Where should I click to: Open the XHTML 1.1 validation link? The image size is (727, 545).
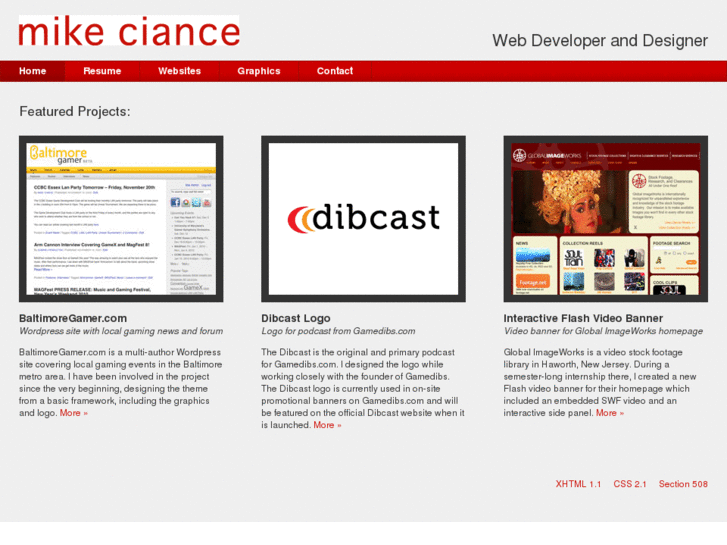coord(578,484)
